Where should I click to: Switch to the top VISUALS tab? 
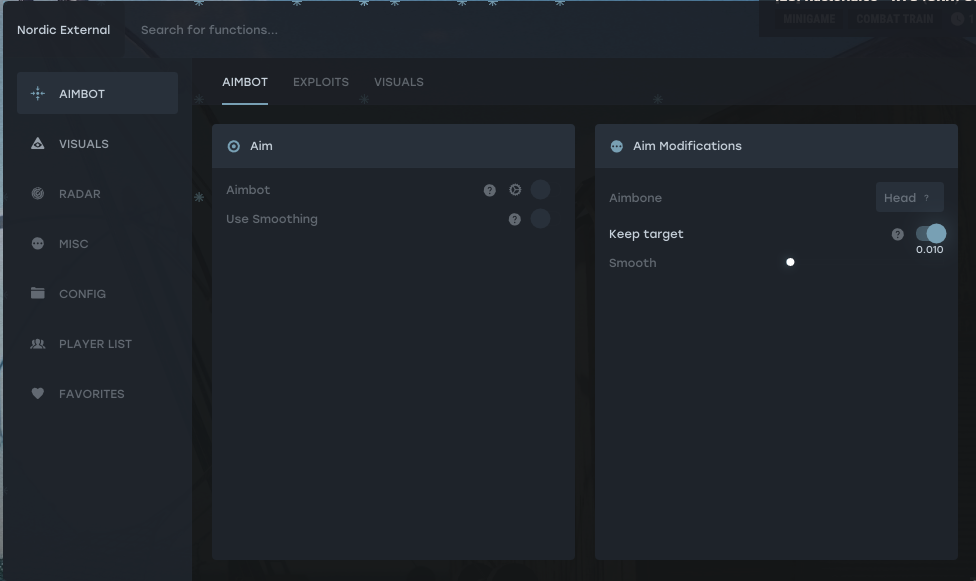[x=398, y=82]
